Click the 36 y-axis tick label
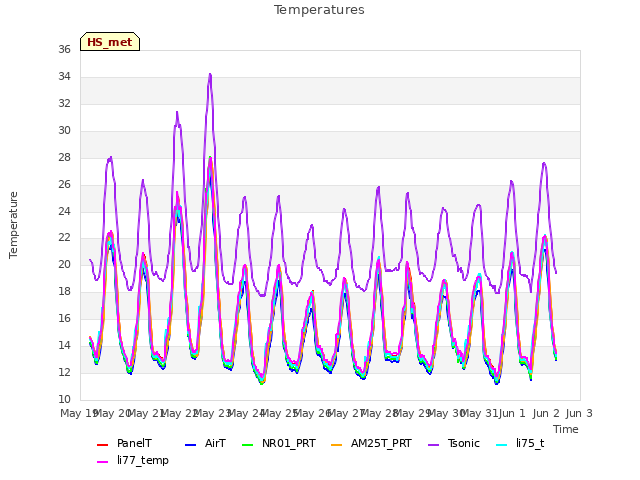Image resolution: width=640 pixels, height=480 pixels. (64, 49)
